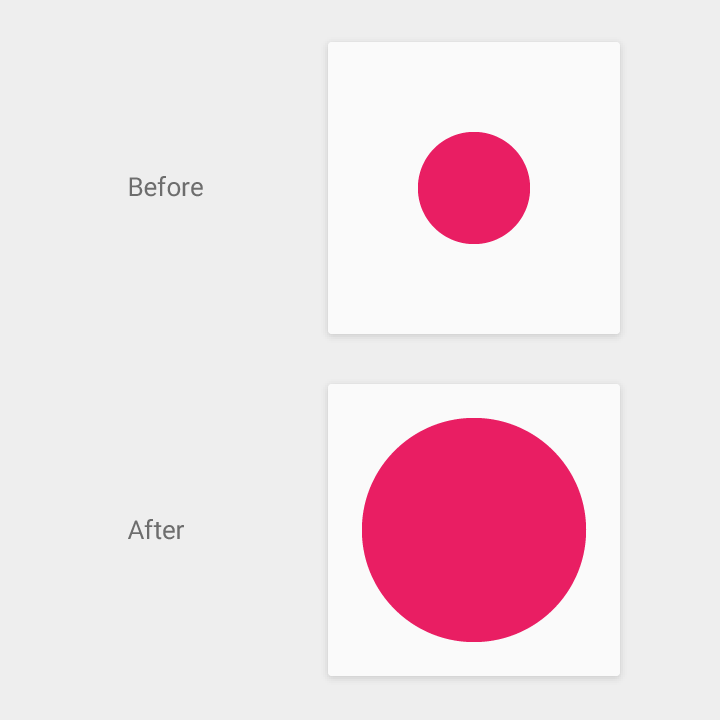Select the "Before" text label
This screenshot has height=720, width=720.
pyautogui.click(x=166, y=187)
